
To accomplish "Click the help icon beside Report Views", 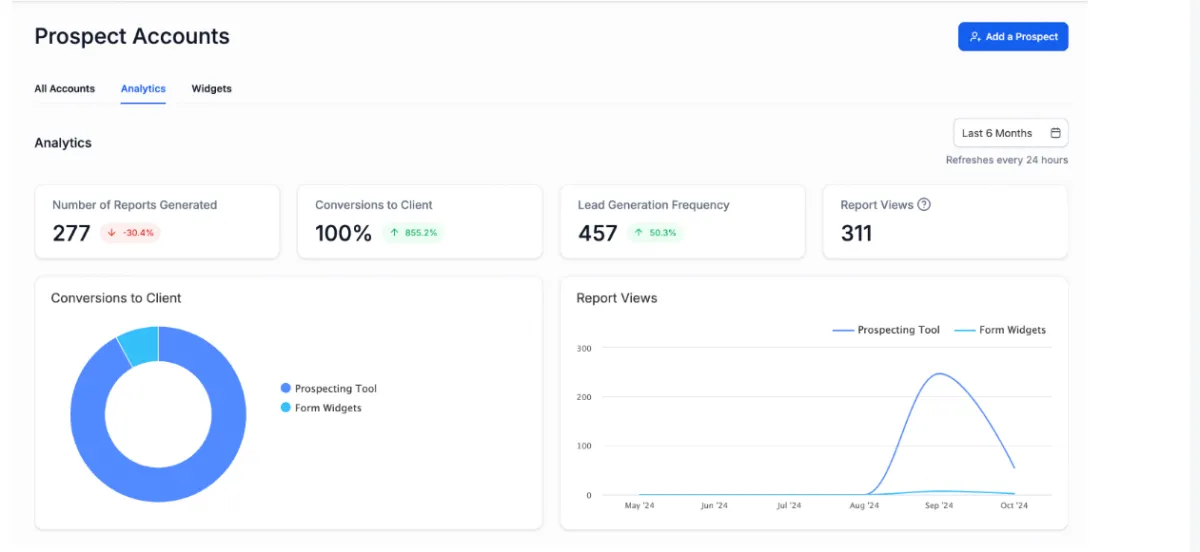I will pyautogui.click(x=924, y=205).
